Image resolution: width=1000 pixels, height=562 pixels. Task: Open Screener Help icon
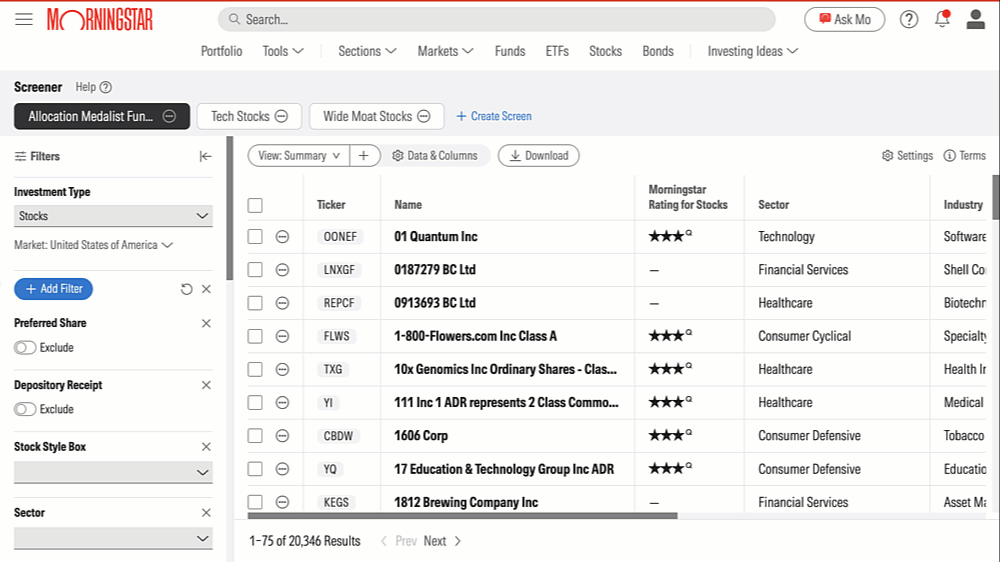pyautogui.click(x=106, y=87)
